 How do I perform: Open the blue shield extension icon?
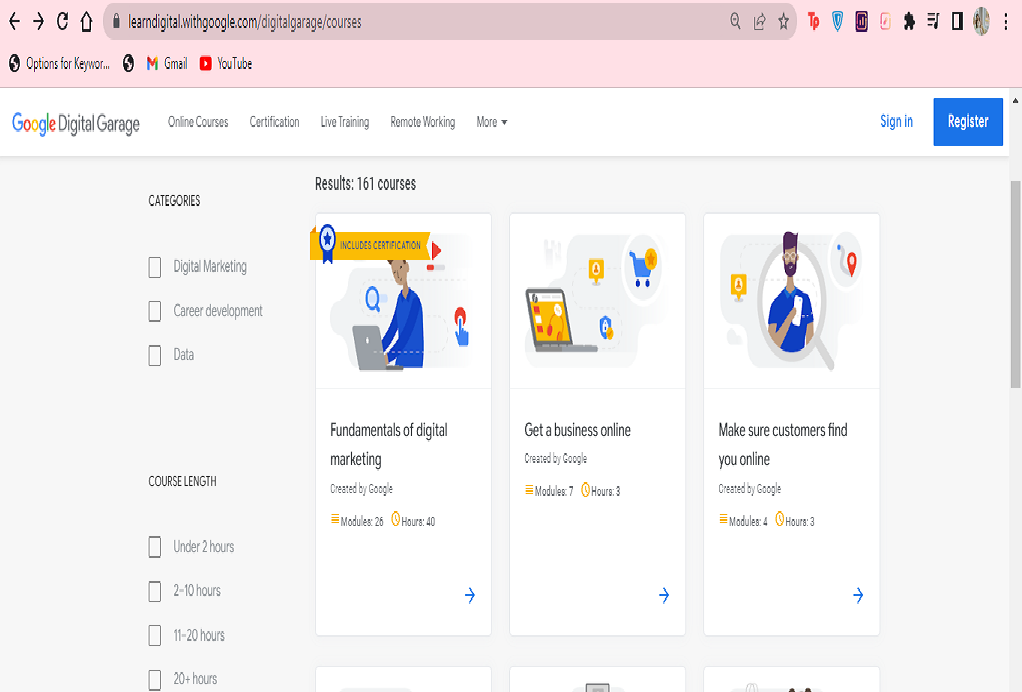[x=838, y=22]
